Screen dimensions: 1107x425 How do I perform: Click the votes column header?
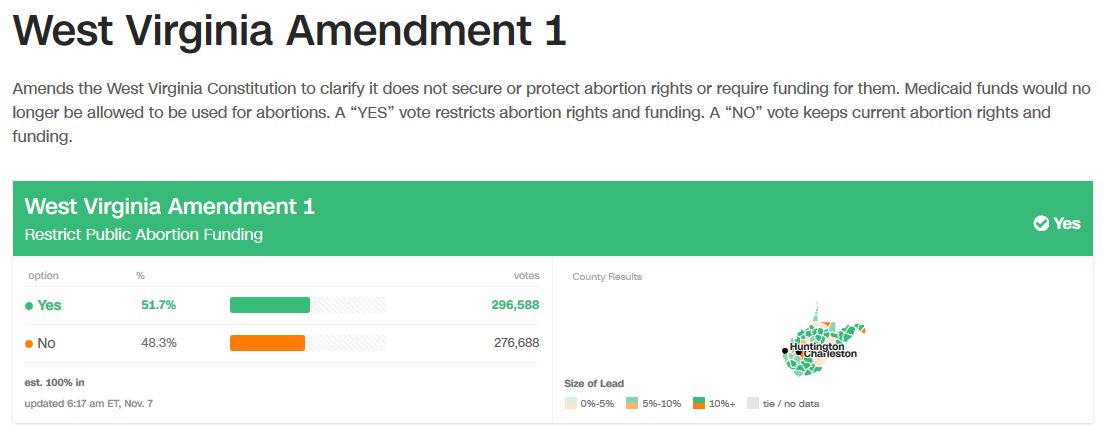point(526,275)
